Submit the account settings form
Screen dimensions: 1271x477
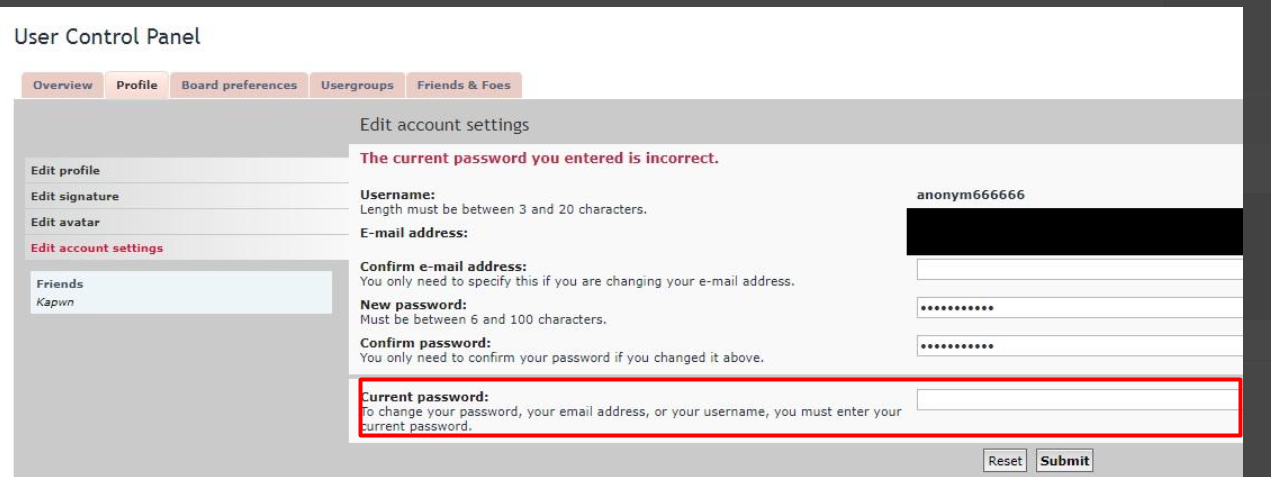(1064, 461)
